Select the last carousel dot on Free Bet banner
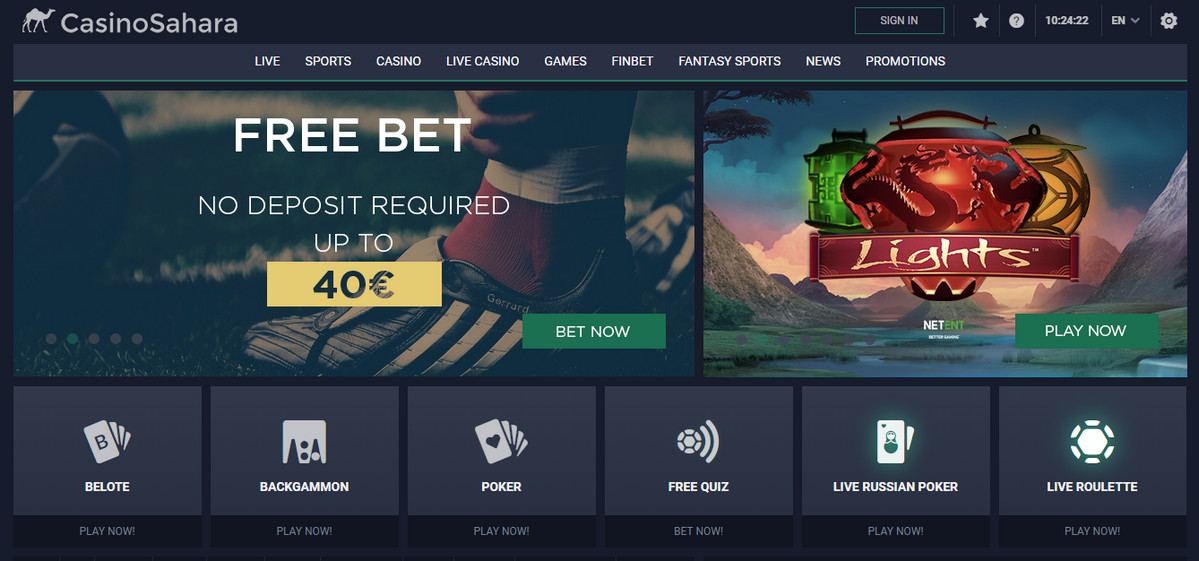 coord(137,339)
